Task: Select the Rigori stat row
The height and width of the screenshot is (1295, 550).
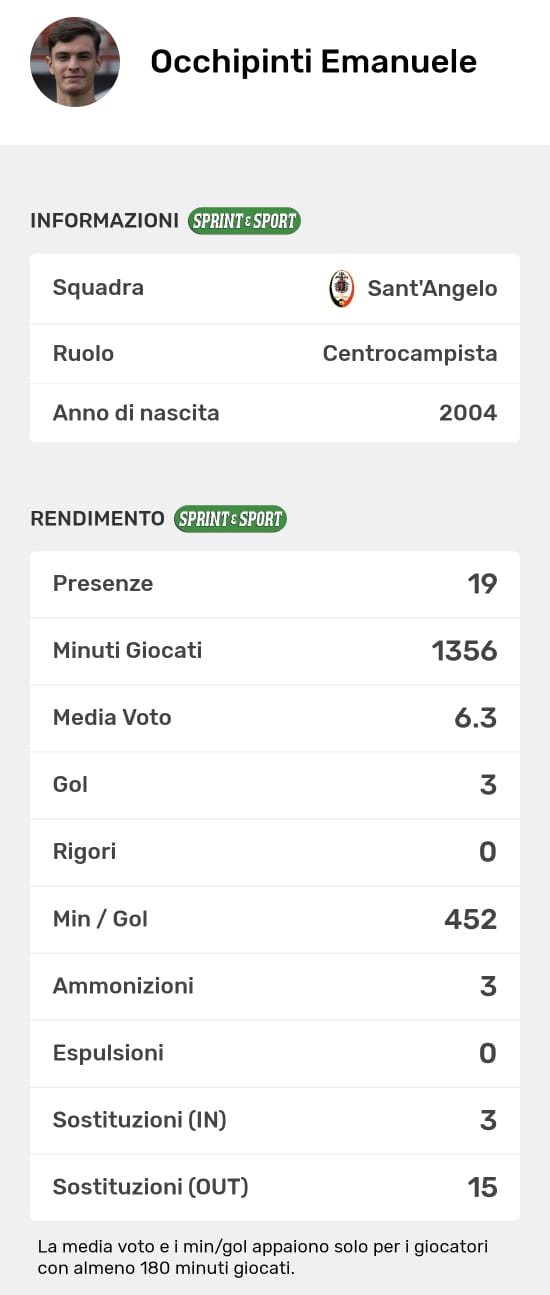Action: point(275,852)
